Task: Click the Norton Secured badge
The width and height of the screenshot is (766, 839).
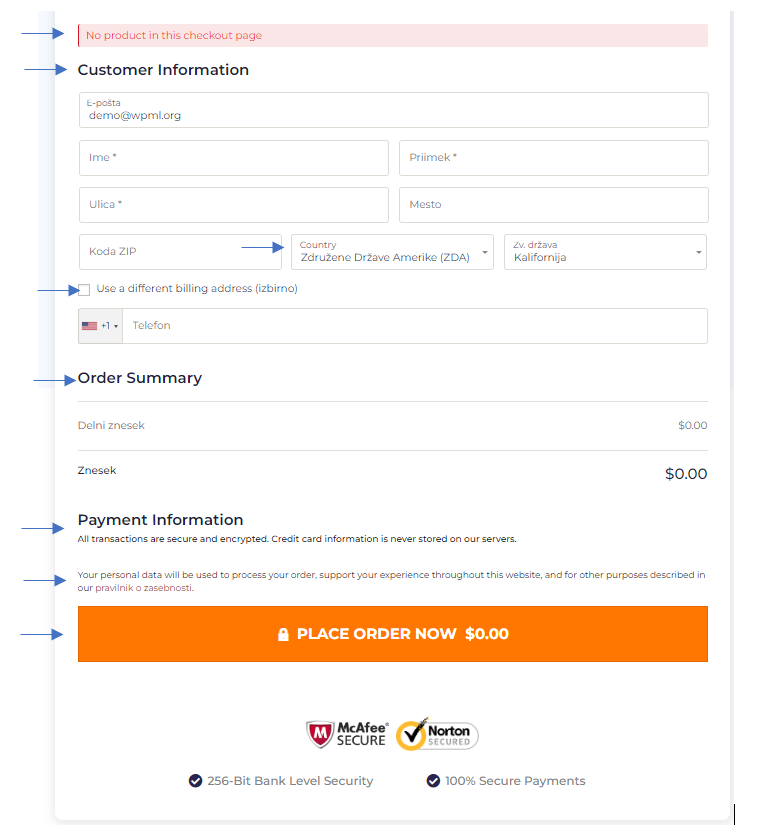Action: tap(437, 734)
